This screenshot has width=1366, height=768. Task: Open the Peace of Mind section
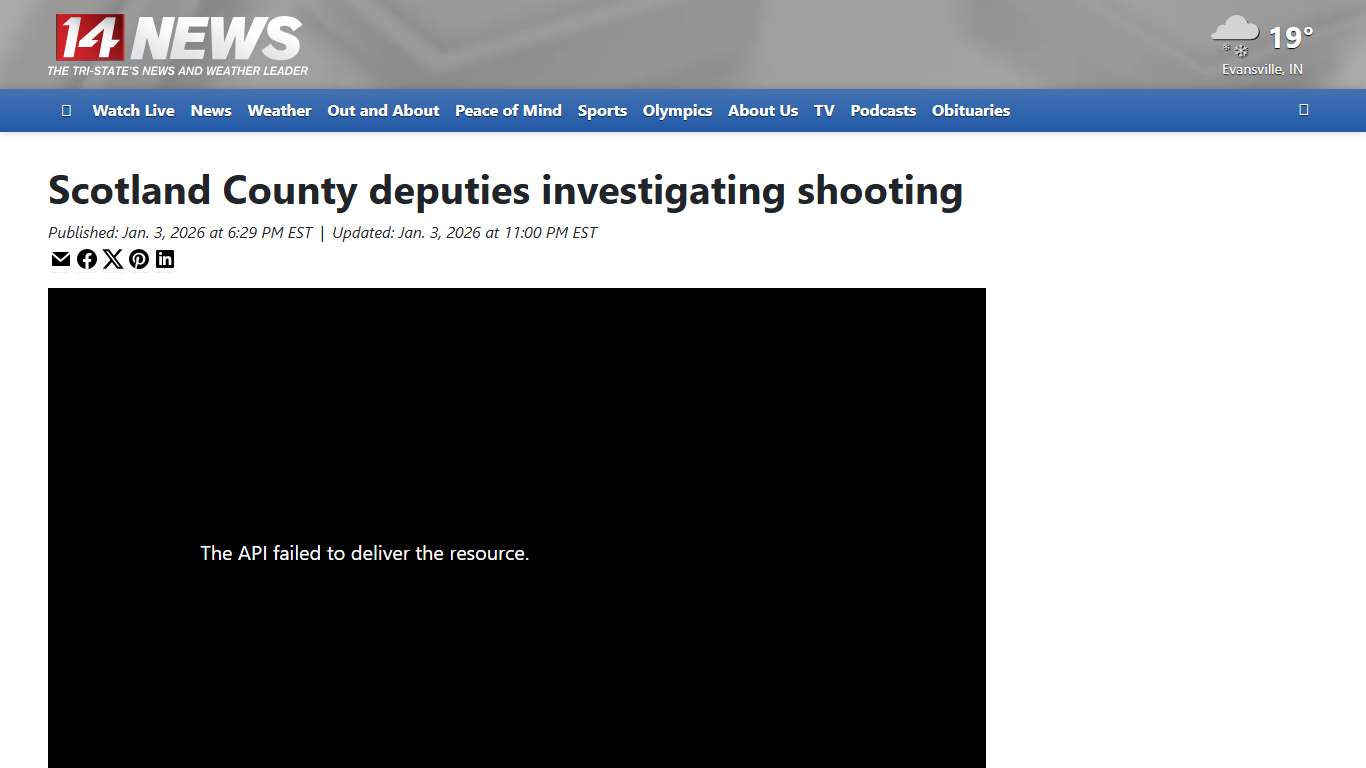[x=508, y=111]
